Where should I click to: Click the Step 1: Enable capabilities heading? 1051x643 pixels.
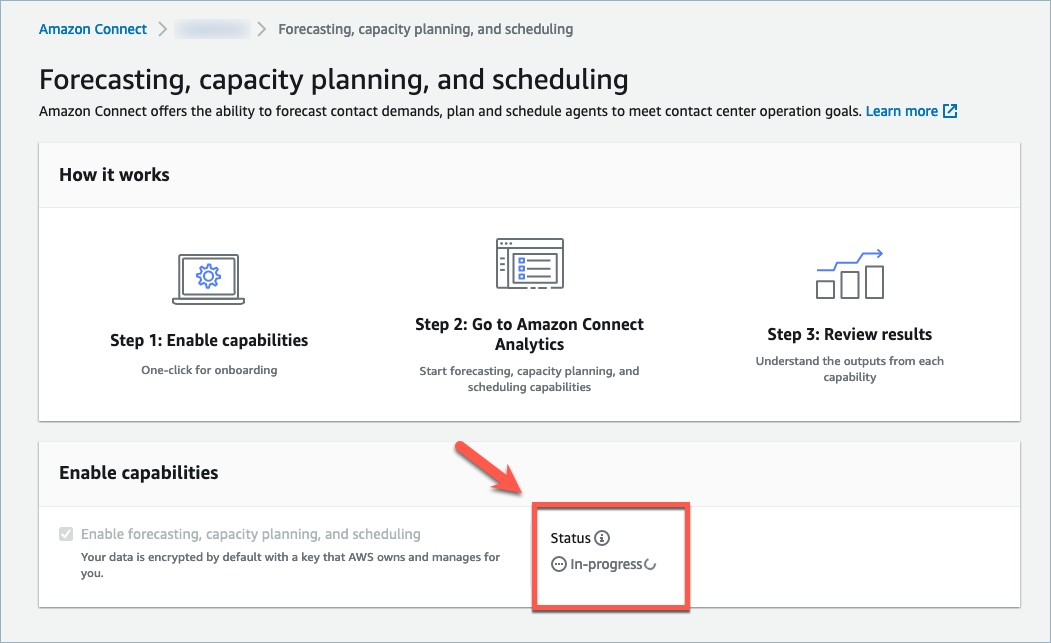[209, 340]
